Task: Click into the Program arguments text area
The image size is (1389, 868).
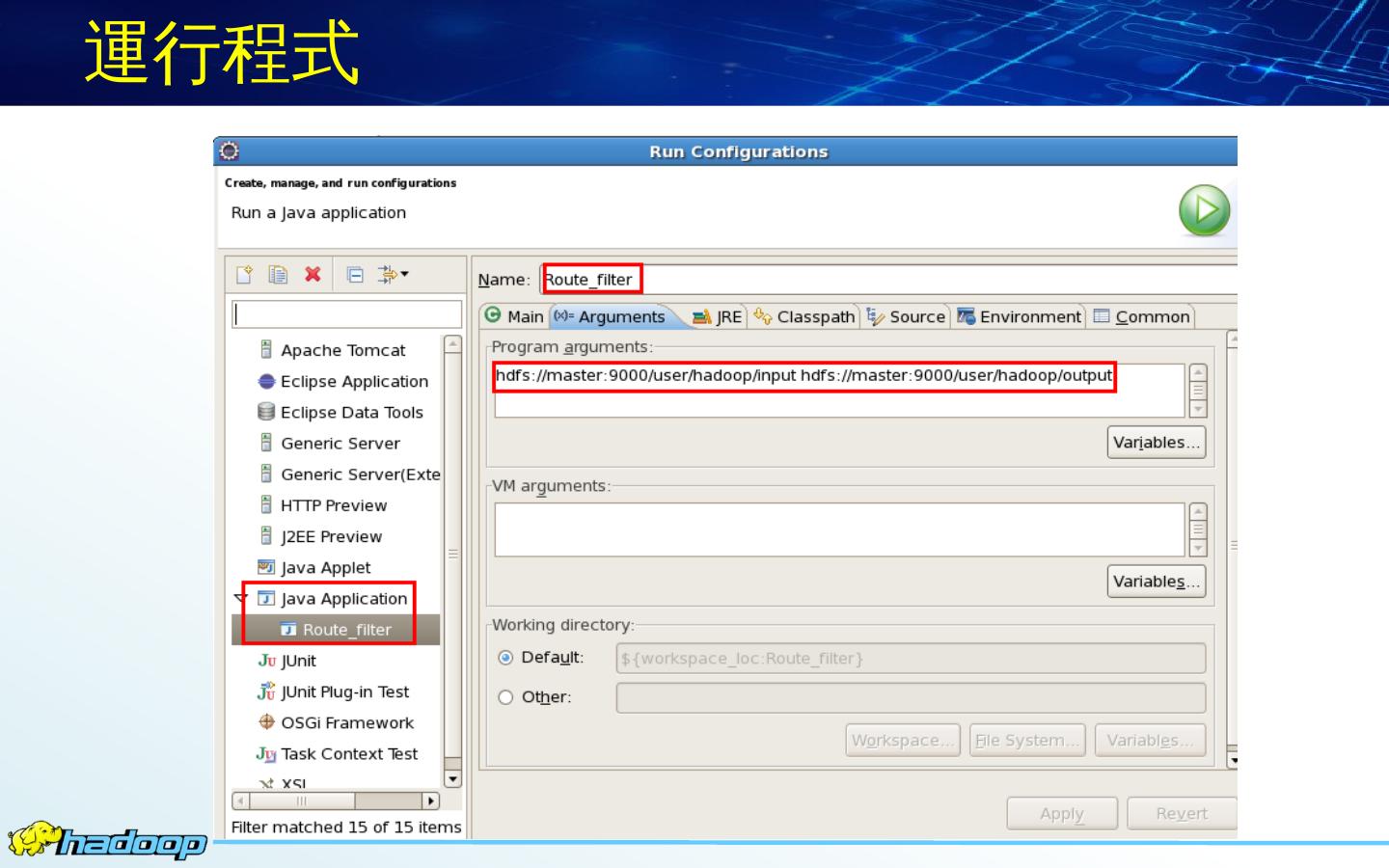Action: [x=839, y=391]
